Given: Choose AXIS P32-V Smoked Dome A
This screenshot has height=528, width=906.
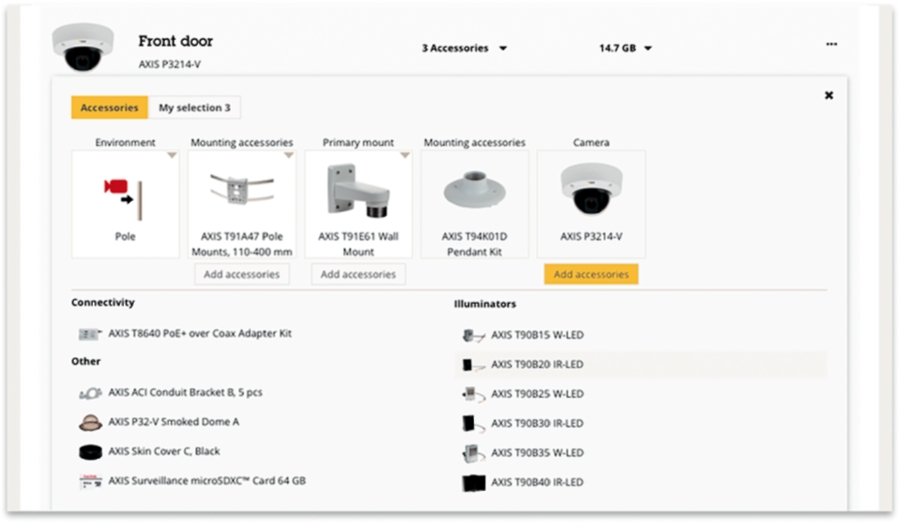Looking at the screenshot, I should coord(173,422).
